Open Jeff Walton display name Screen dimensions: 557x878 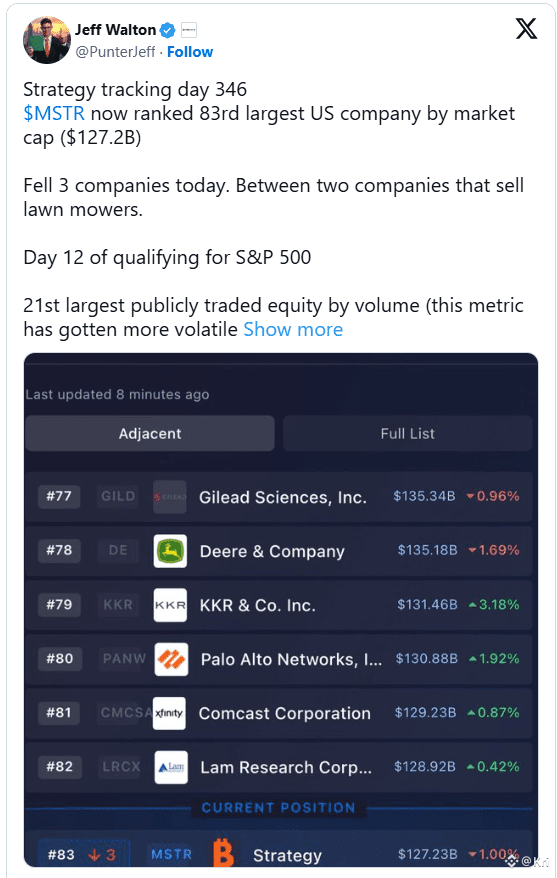(115, 30)
